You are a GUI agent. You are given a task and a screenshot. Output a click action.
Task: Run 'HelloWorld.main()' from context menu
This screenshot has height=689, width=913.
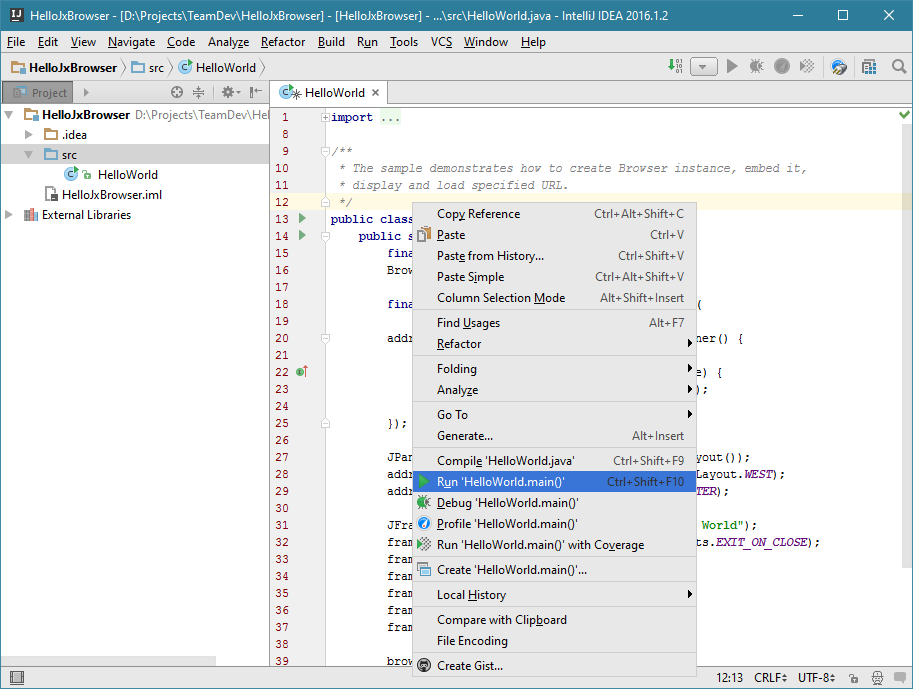(554, 482)
